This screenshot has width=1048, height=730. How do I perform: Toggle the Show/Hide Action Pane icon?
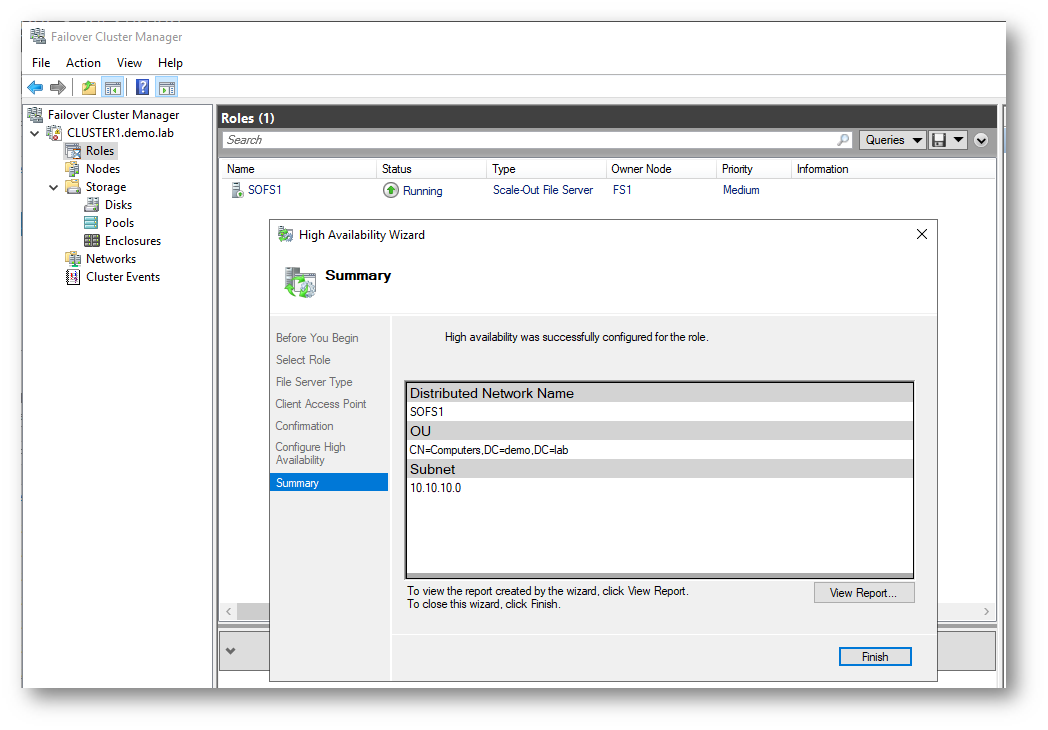(x=166, y=88)
